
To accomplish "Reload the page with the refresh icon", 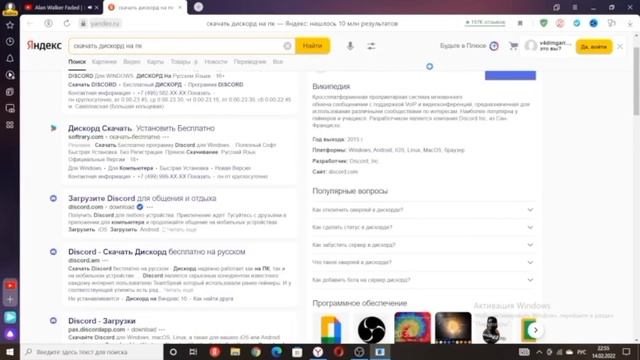I will (x=67, y=23).
